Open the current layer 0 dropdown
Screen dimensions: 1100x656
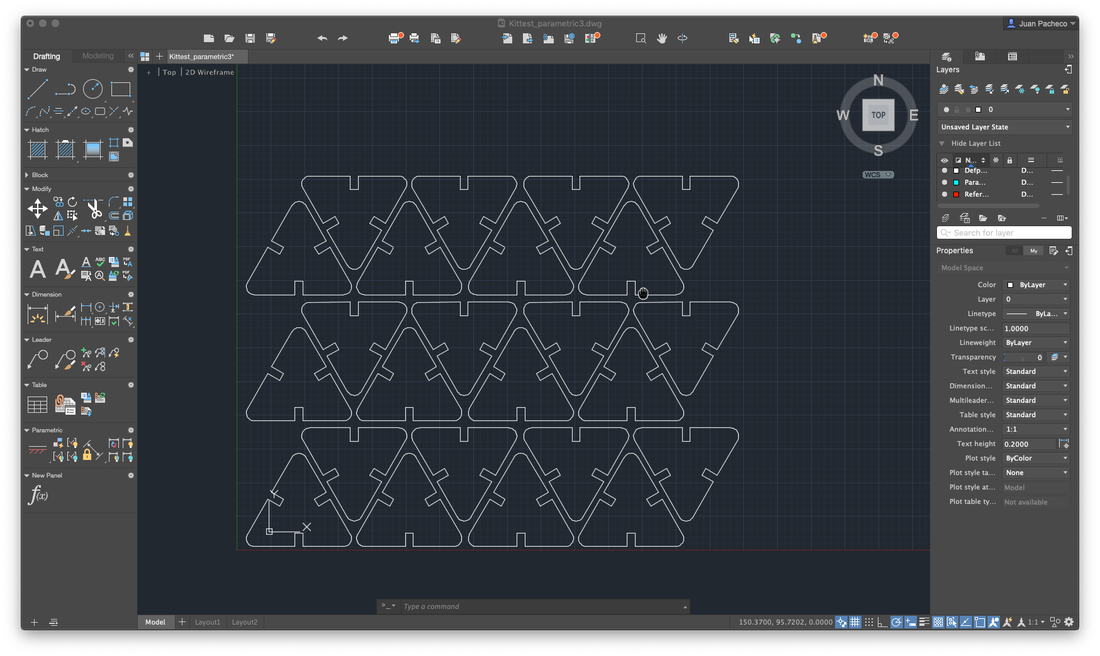(x=1005, y=109)
